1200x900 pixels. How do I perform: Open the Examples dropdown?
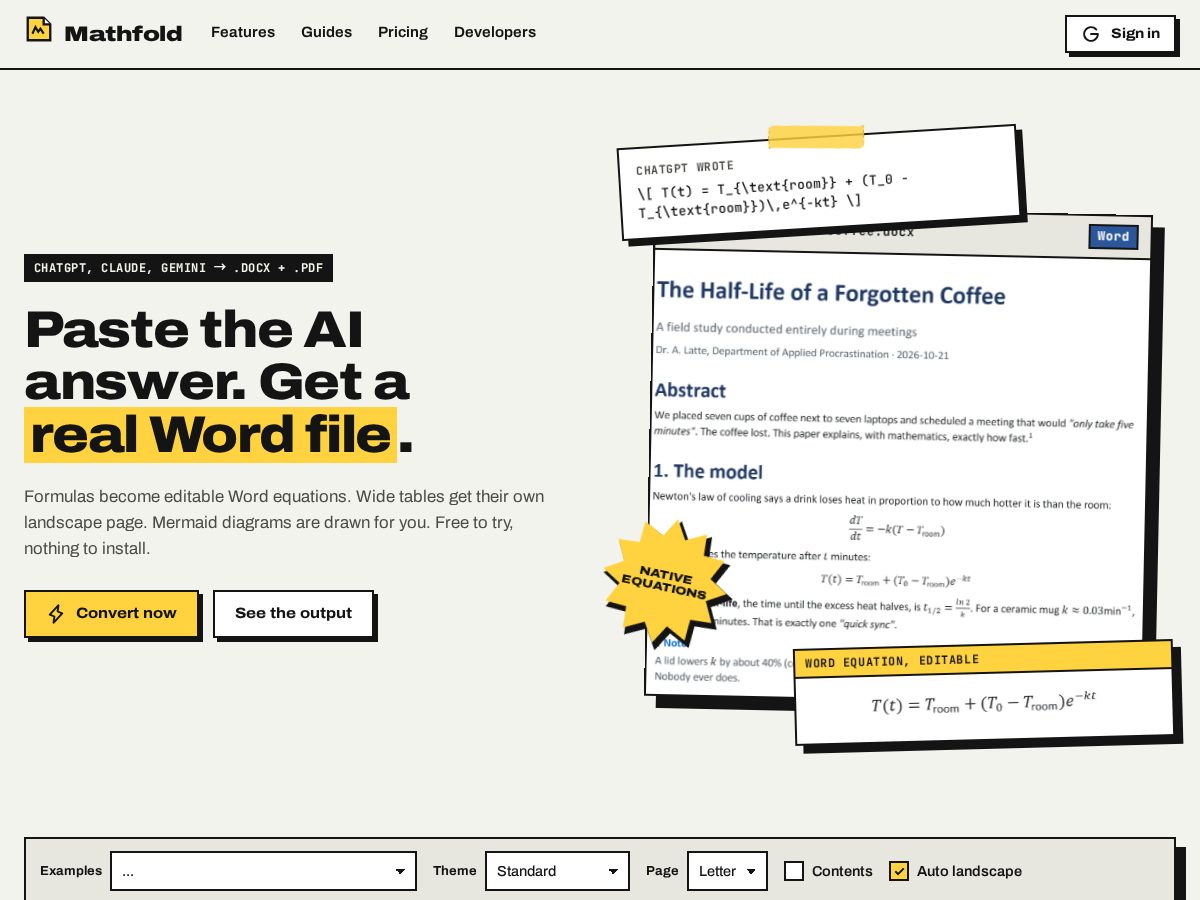[263, 871]
